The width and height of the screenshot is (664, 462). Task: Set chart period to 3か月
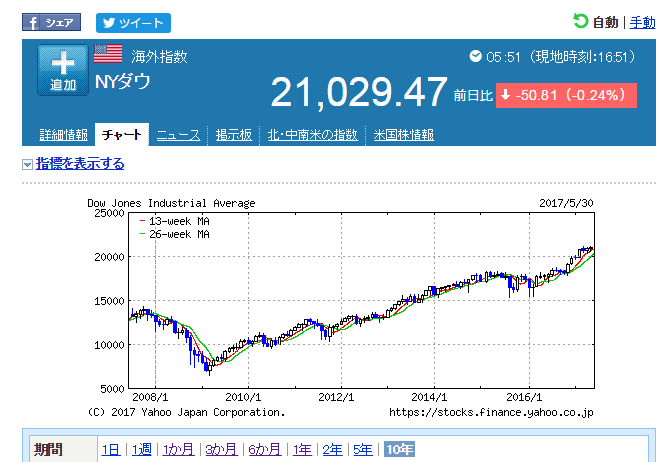pyautogui.click(x=221, y=449)
